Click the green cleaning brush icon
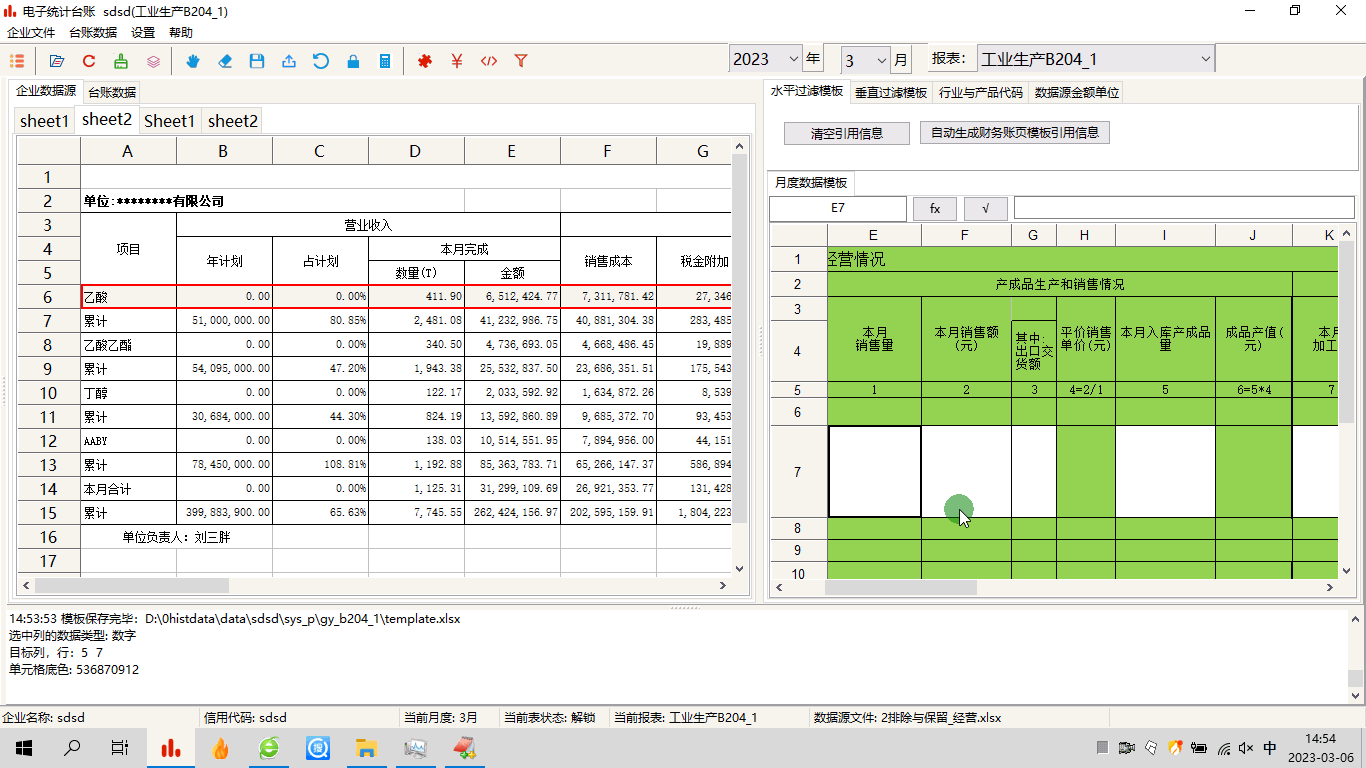 click(x=121, y=61)
